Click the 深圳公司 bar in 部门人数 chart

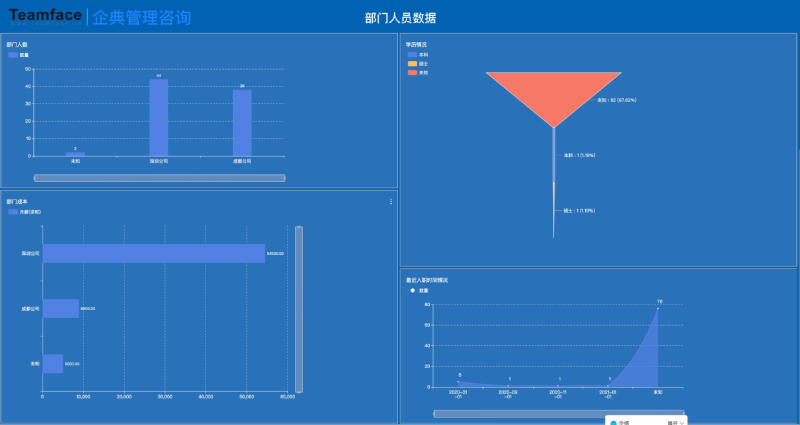[158, 117]
